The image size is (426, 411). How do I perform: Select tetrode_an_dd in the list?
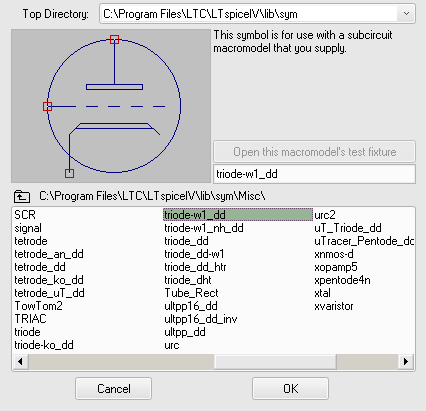click(49, 254)
